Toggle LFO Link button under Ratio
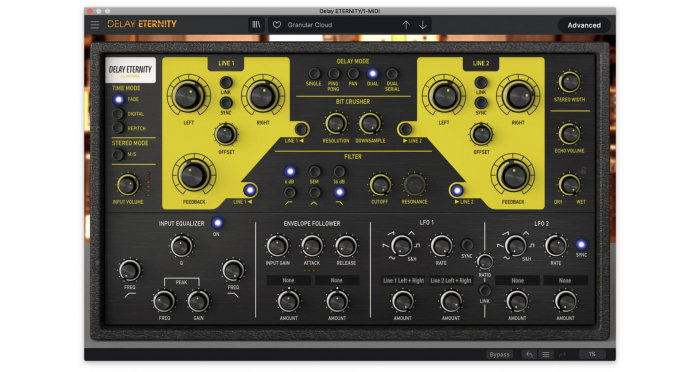The width and height of the screenshot is (700, 372). 485,290
